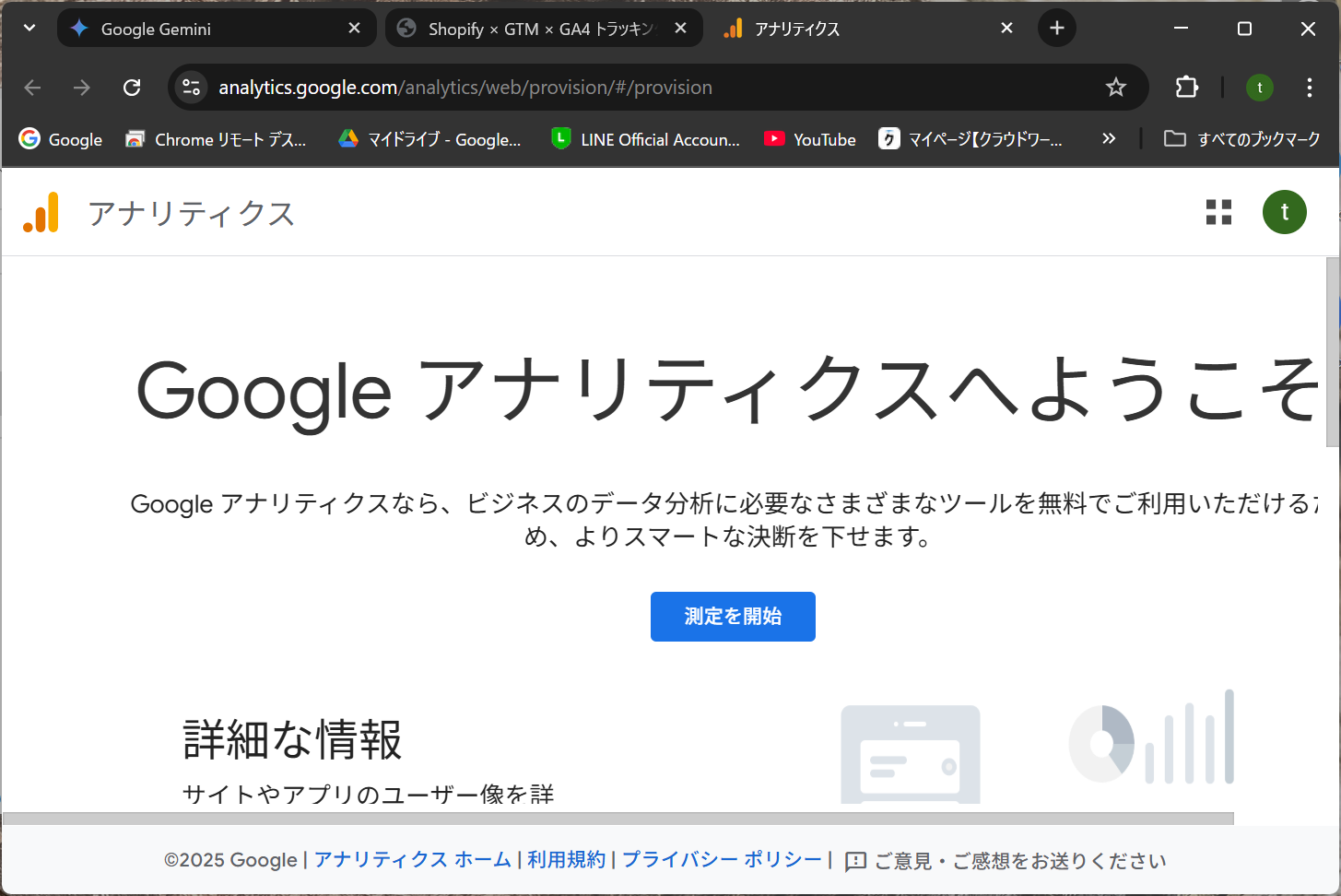The image size is (1341, 896).
Task: Open site information icon in address bar
Action: pos(191,88)
